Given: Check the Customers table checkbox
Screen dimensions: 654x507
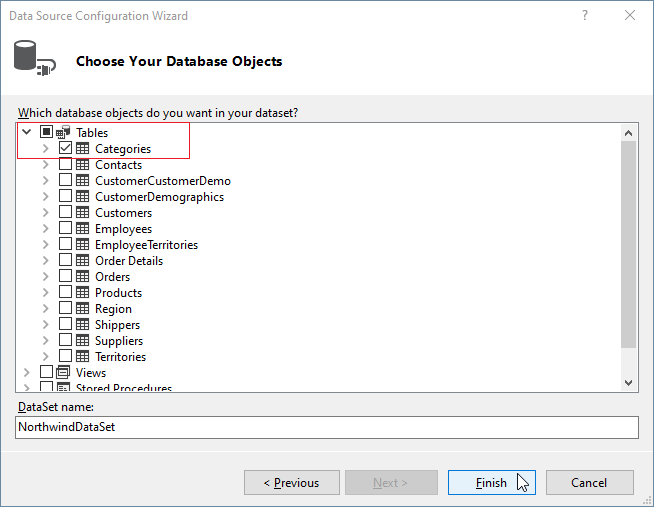Looking at the screenshot, I should [x=65, y=212].
